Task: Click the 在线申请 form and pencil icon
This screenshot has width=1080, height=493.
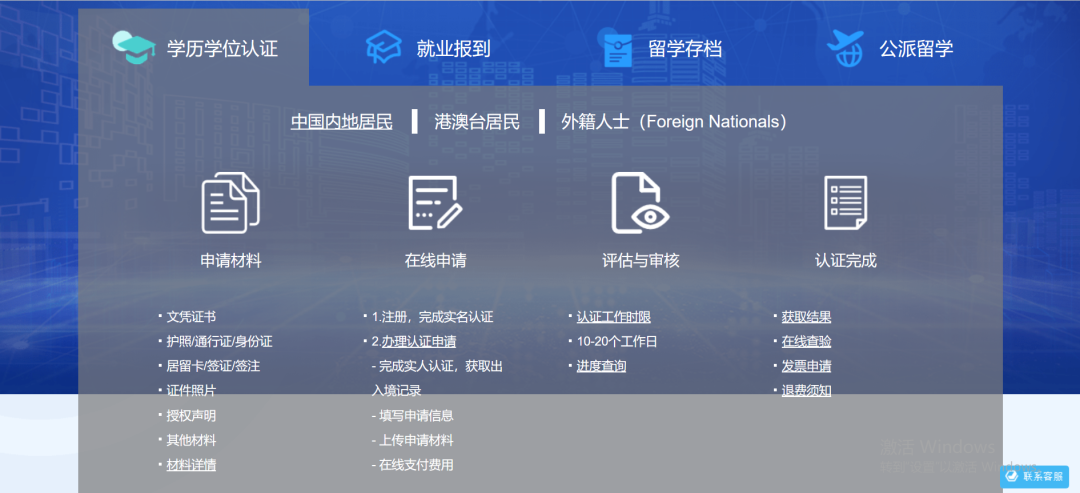Action: coord(435,203)
